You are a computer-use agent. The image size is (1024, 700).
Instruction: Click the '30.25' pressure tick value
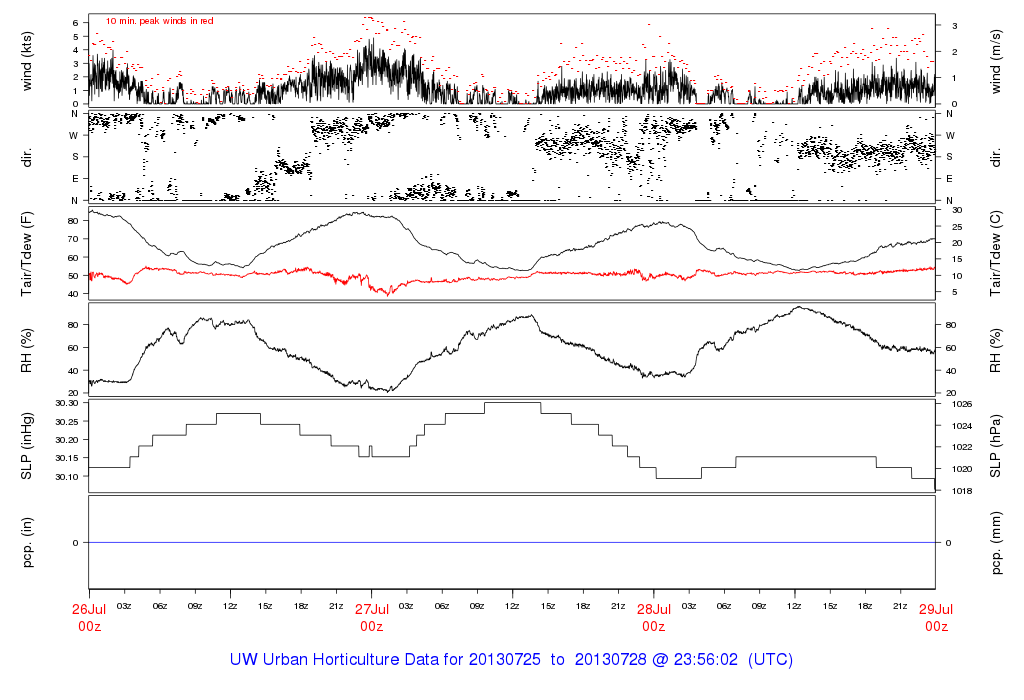pos(67,422)
